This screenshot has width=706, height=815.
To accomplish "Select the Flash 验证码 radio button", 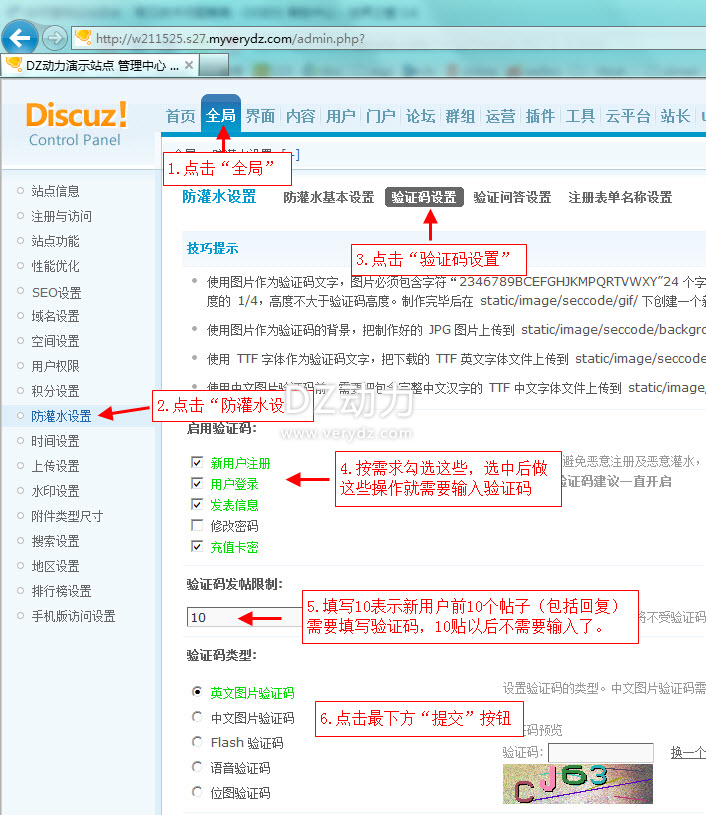I will point(197,742).
